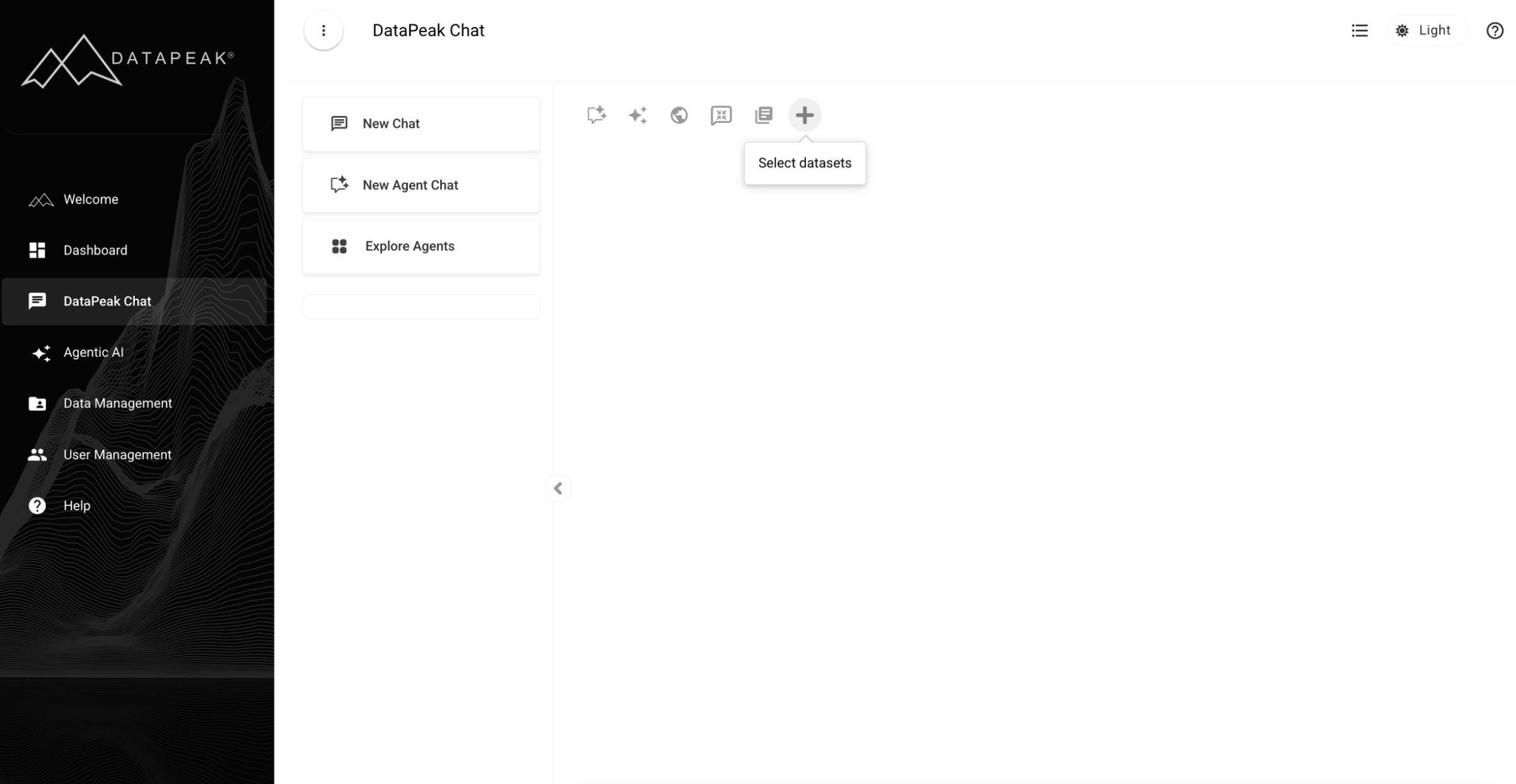Open Explore Agents

click(421, 246)
